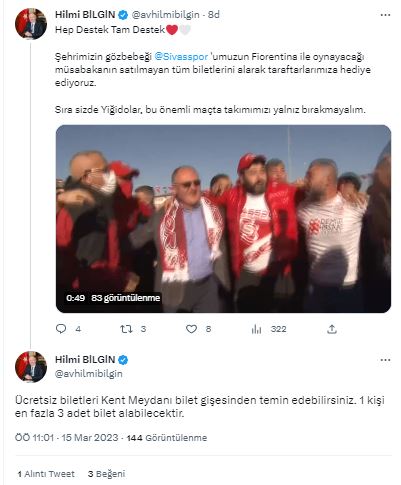
Task: Click the share upload icon
Action: 332,329
